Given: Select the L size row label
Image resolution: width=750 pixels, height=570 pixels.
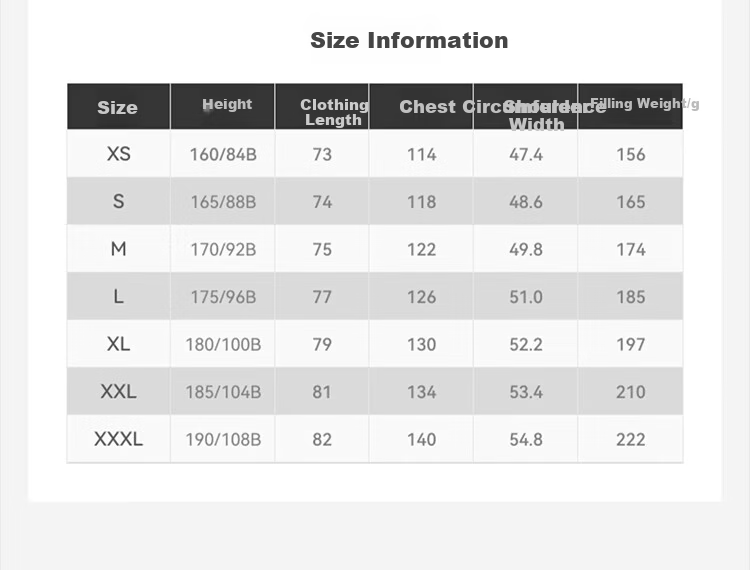Looking at the screenshot, I should [119, 296].
